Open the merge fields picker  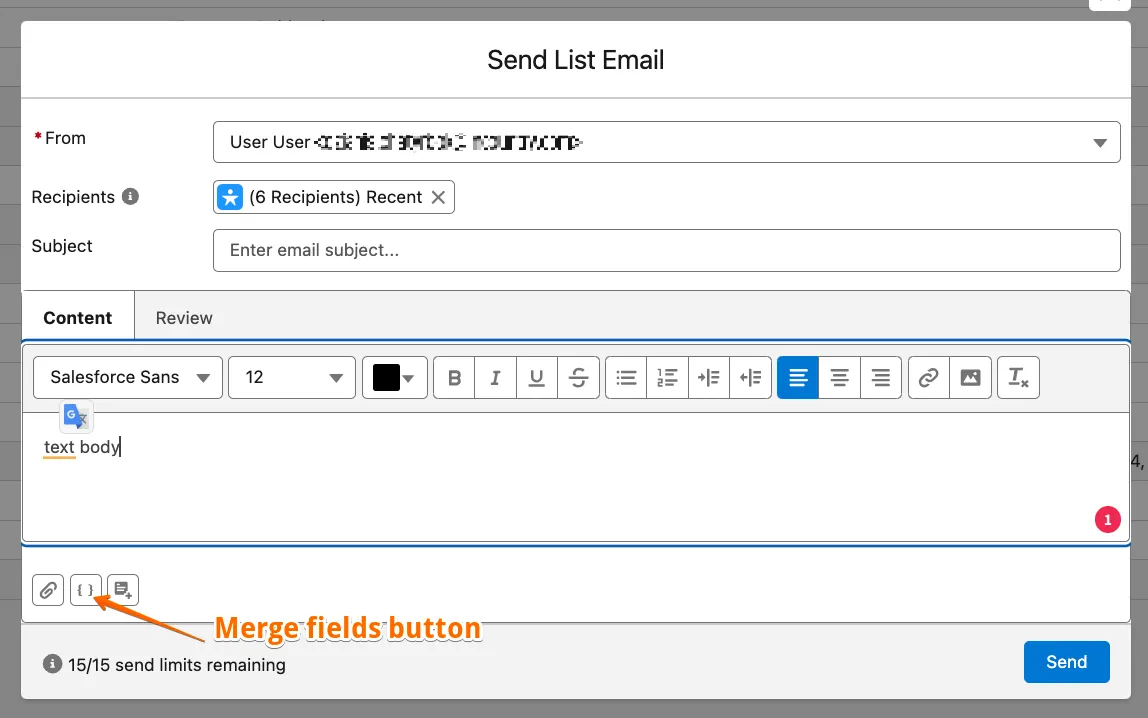point(85,590)
